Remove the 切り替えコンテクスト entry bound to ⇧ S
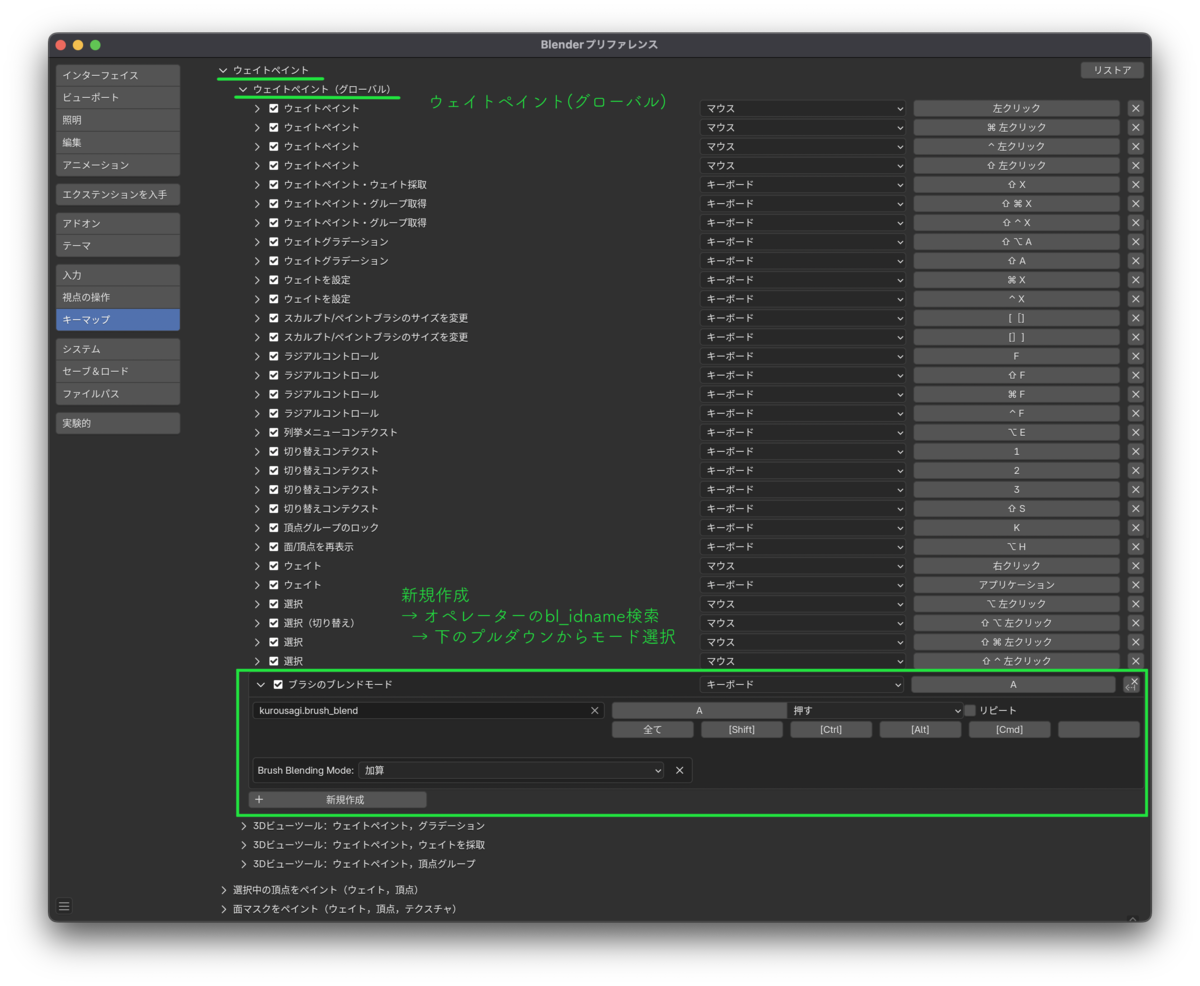The height and width of the screenshot is (986, 1200). tap(1135, 509)
